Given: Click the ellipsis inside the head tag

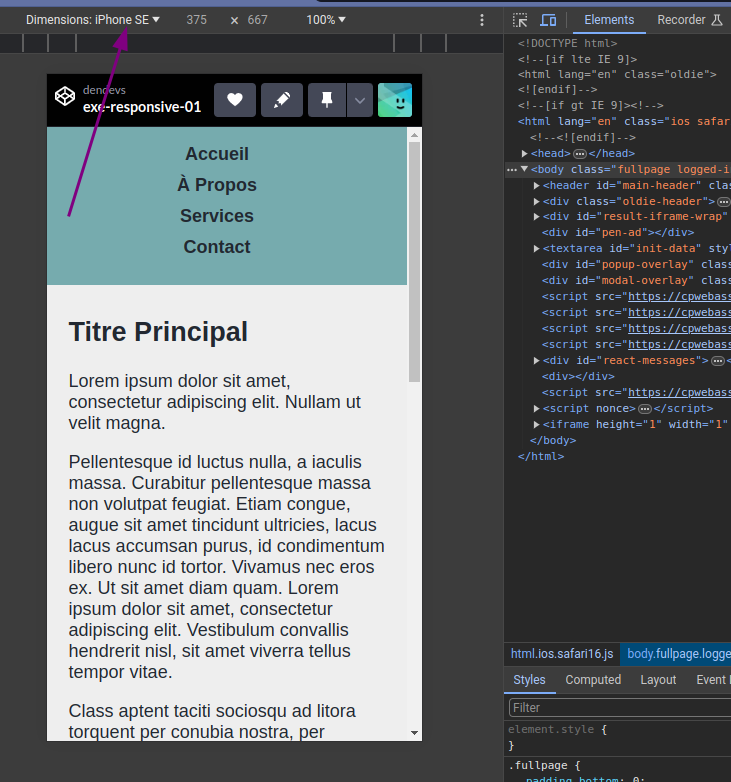Looking at the screenshot, I should [x=580, y=153].
